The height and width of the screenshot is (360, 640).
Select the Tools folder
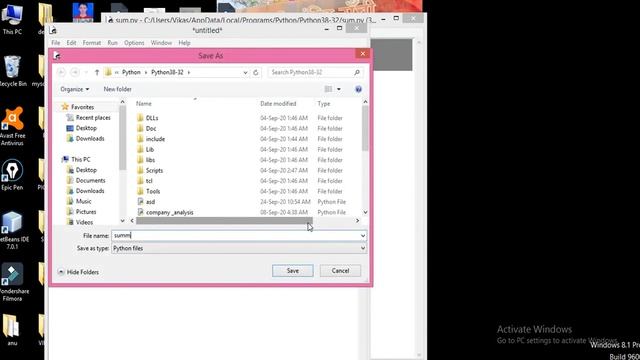153,191
